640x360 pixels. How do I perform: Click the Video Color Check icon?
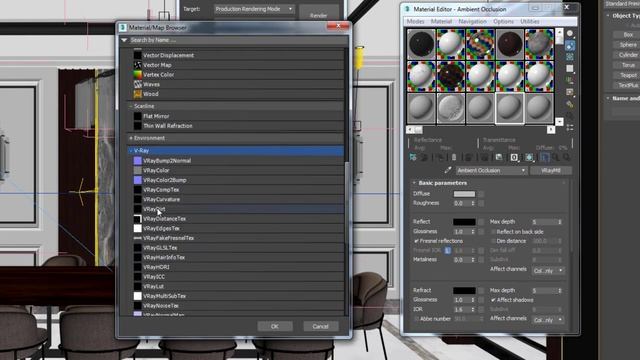tap(570, 80)
